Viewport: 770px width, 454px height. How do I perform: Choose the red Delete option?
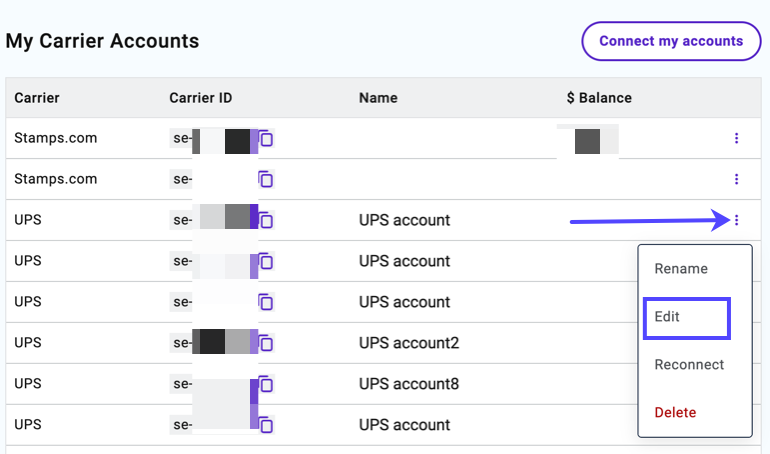pyautogui.click(x=675, y=412)
